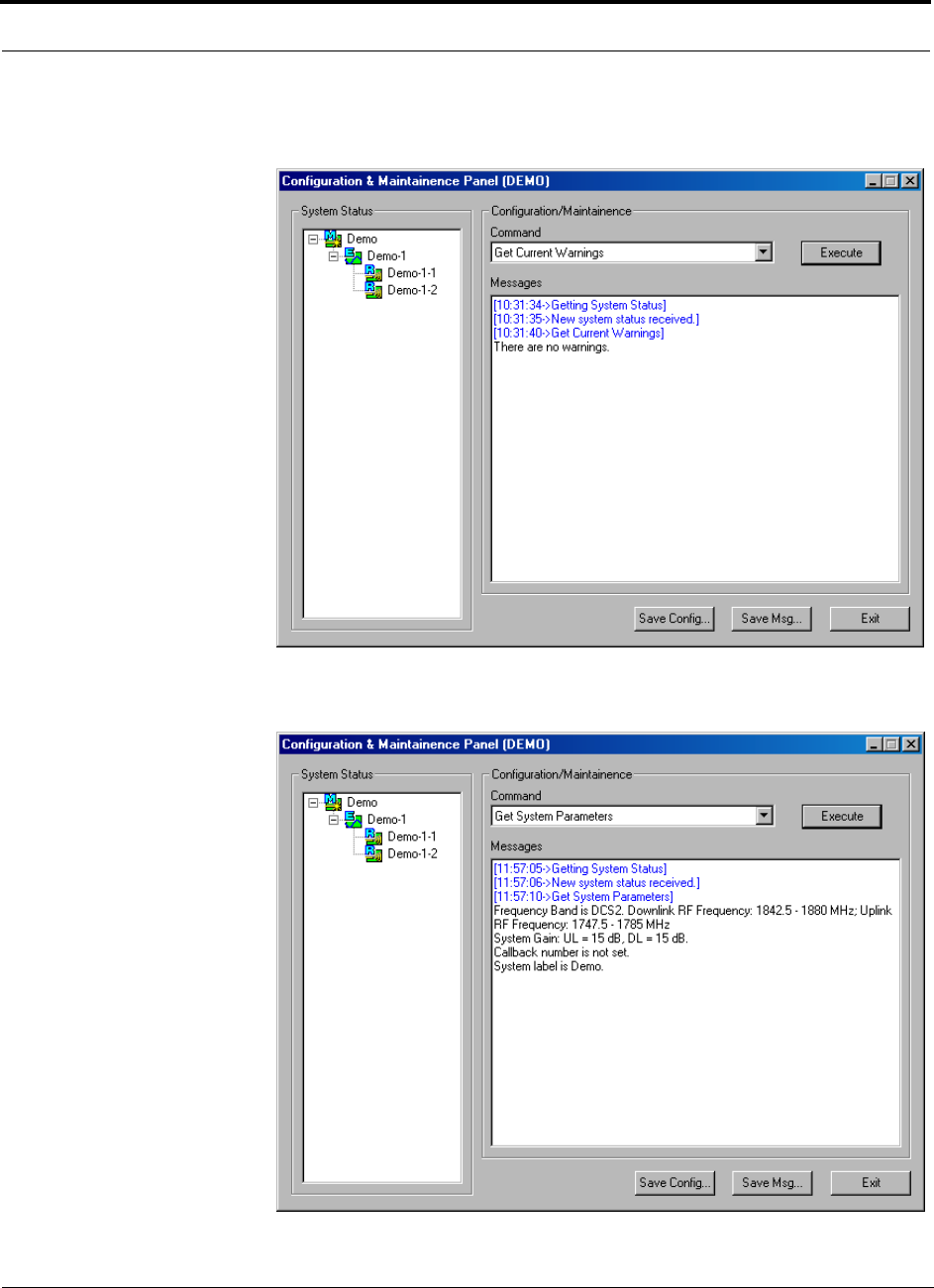934x1288 pixels.
Task: Open the Get Current Warnings command dropdown arrow
Action: coord(763,252)
